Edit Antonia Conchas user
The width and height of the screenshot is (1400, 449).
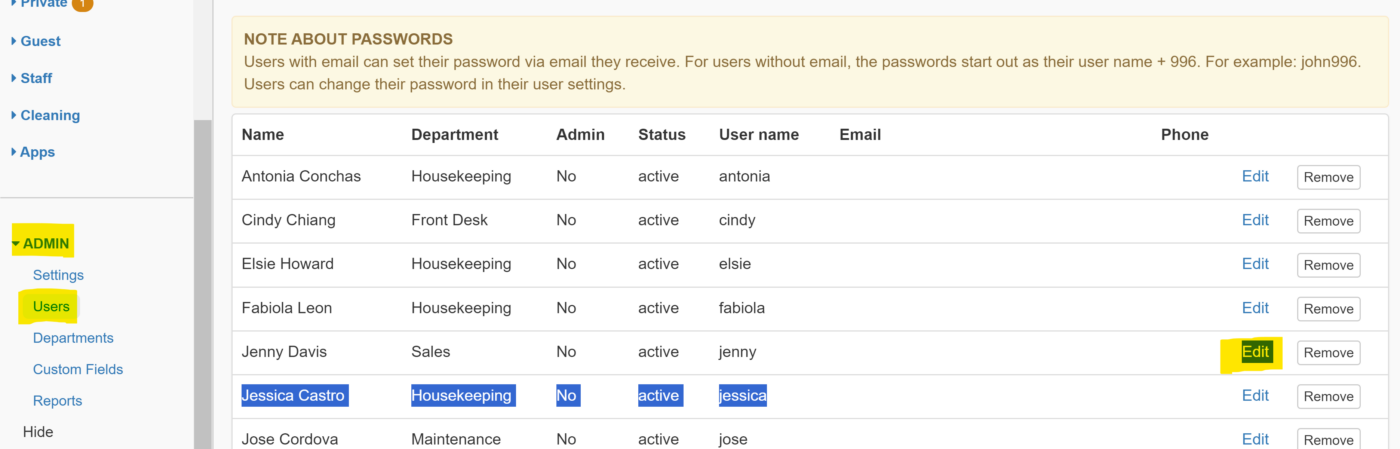(x=1255, y=176)
